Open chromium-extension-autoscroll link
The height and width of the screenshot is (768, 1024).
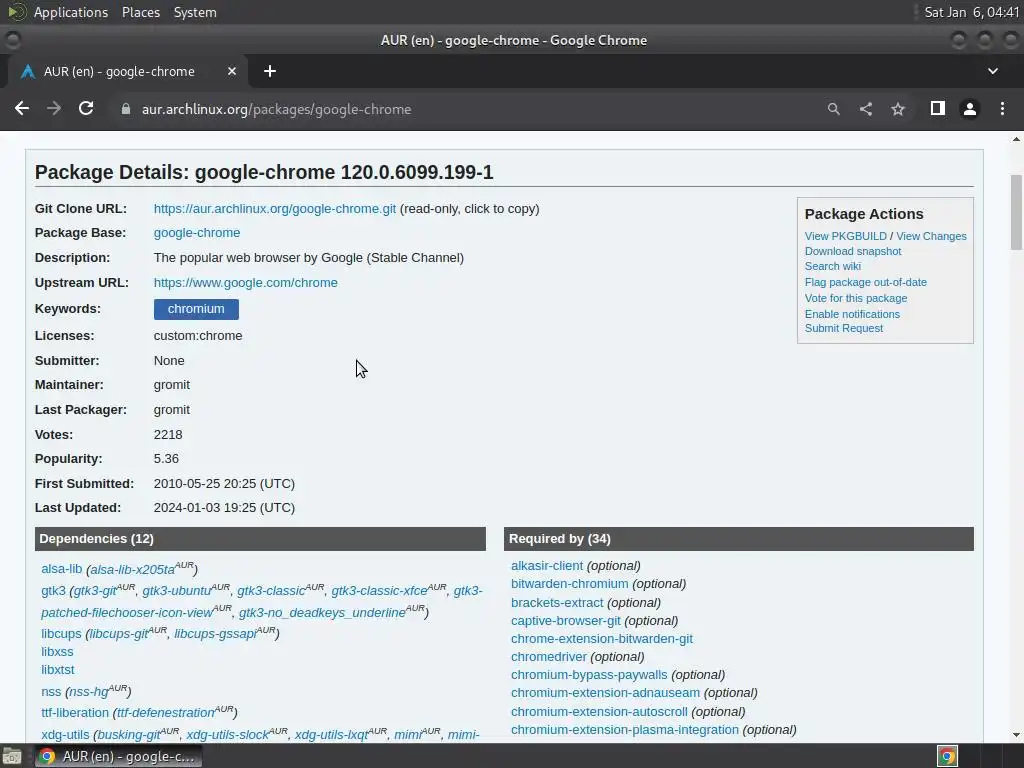(x=599, y=711)
